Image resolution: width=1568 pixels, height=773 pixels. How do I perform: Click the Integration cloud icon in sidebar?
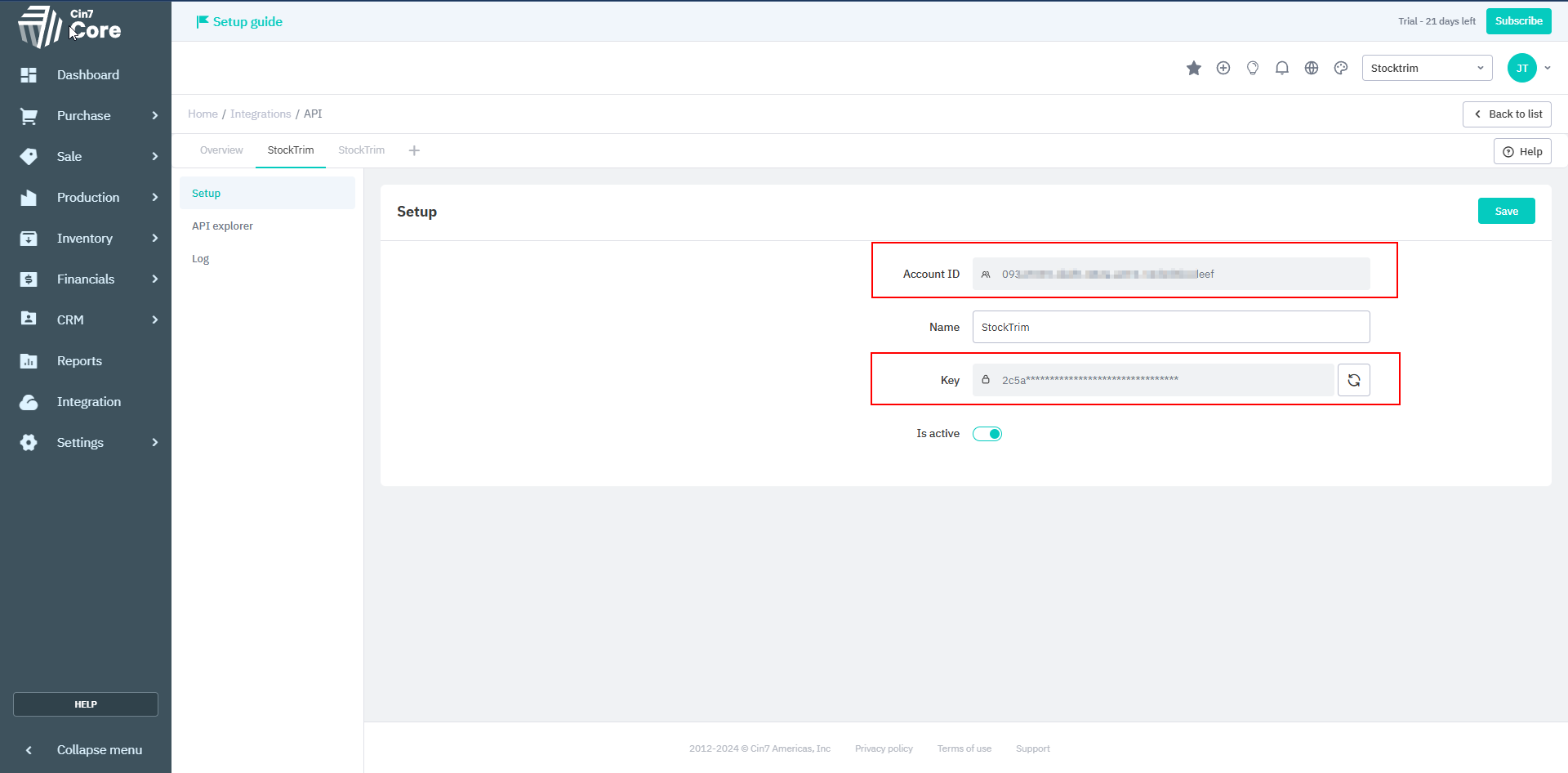tap(29, 402)
